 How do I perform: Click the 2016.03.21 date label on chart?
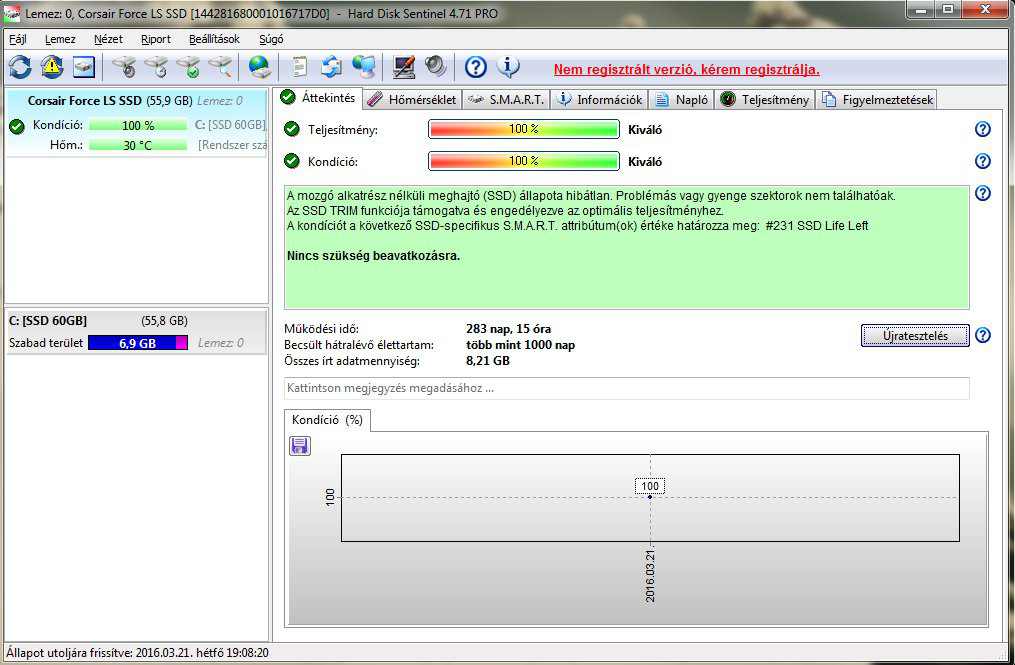[x=650, y=575]
